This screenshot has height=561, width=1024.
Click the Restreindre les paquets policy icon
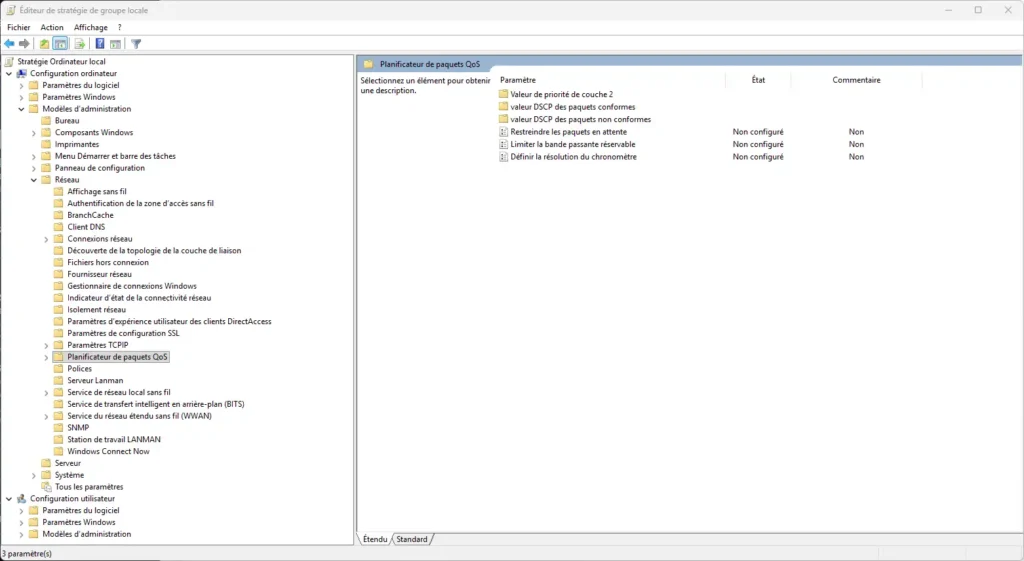click(x=504, y=132)
